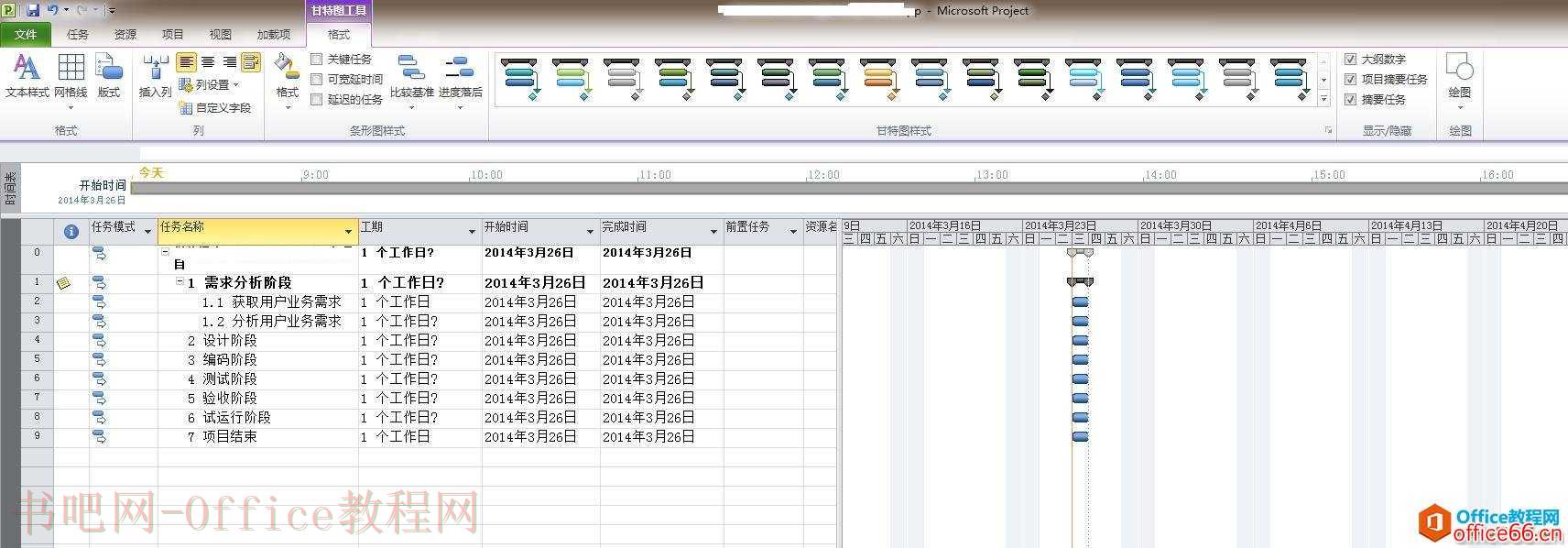Enable the 关键任务 critical tasks checkbox

click(317, 59)
